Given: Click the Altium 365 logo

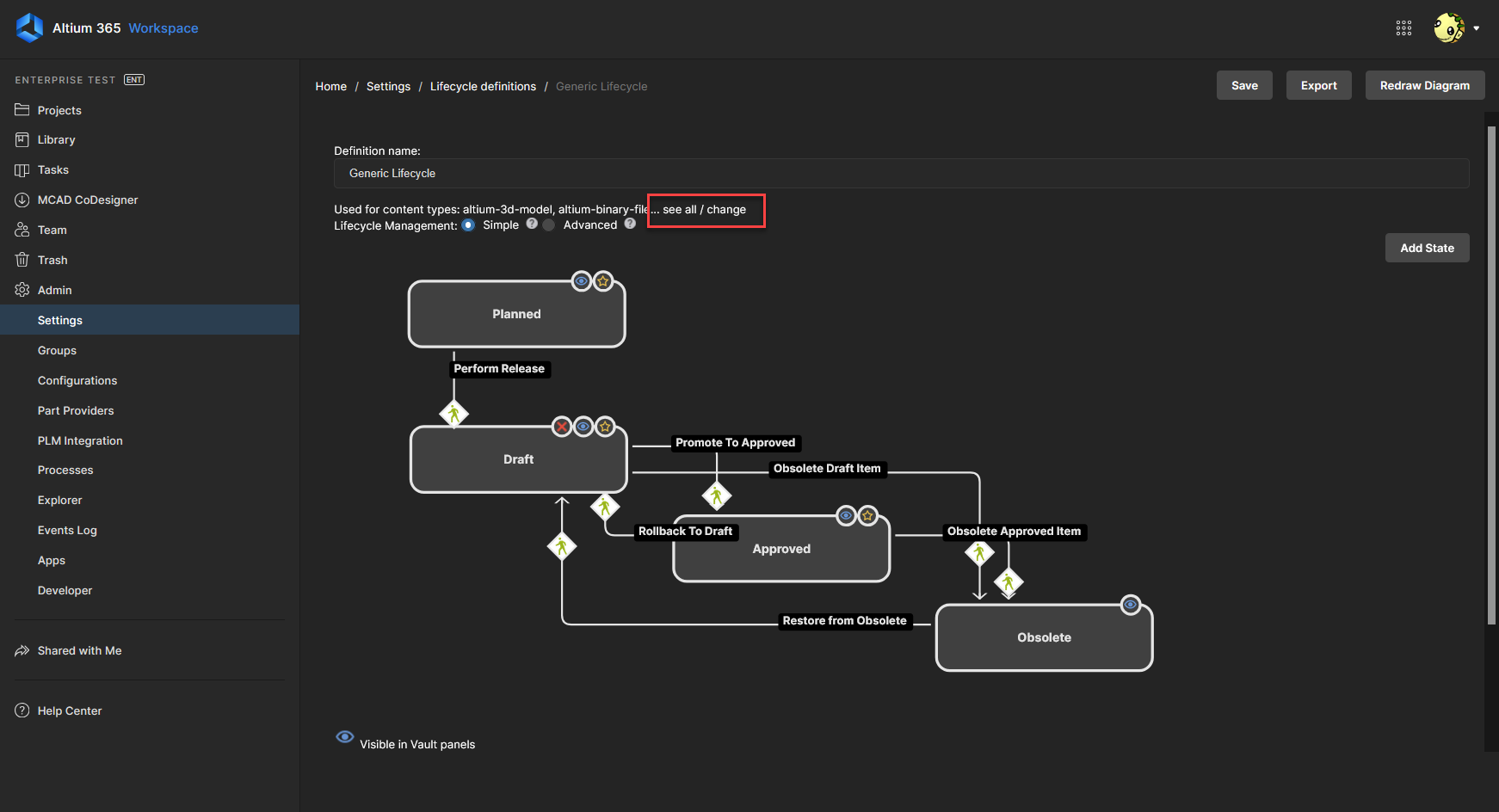Looking at the screenshot, I should [x=29, y=28].
